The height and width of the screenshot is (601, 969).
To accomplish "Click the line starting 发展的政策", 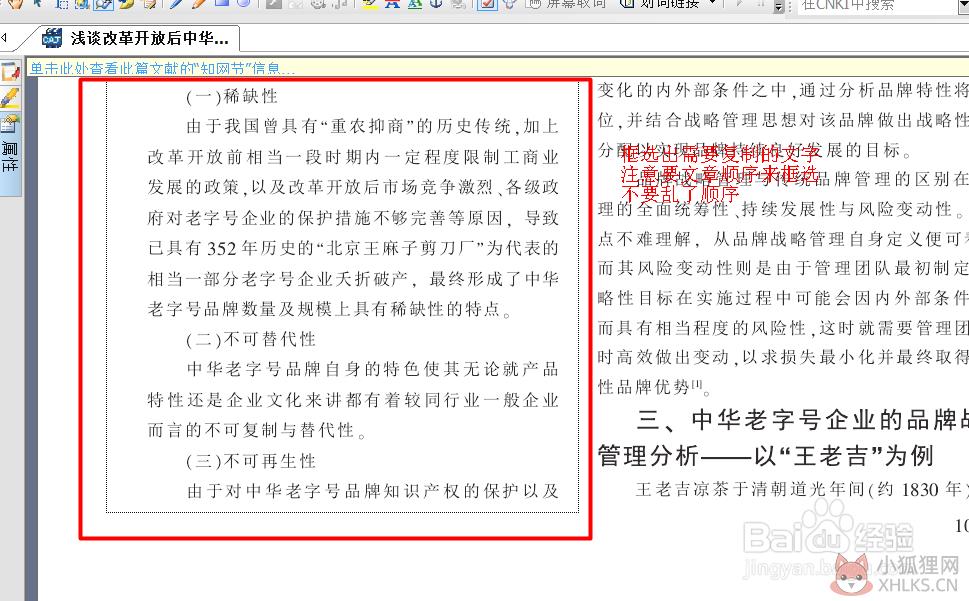I will 353,187.
